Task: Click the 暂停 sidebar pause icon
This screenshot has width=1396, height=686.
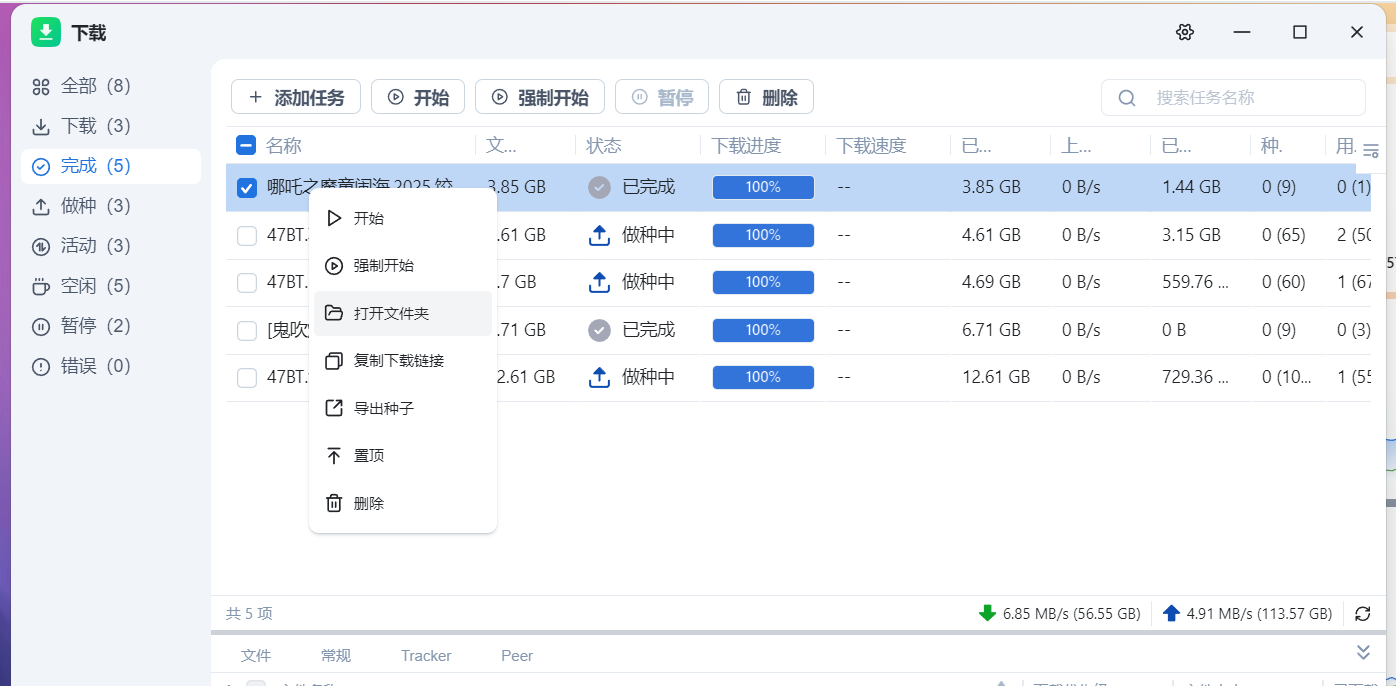Action: [x=41, y=326]
